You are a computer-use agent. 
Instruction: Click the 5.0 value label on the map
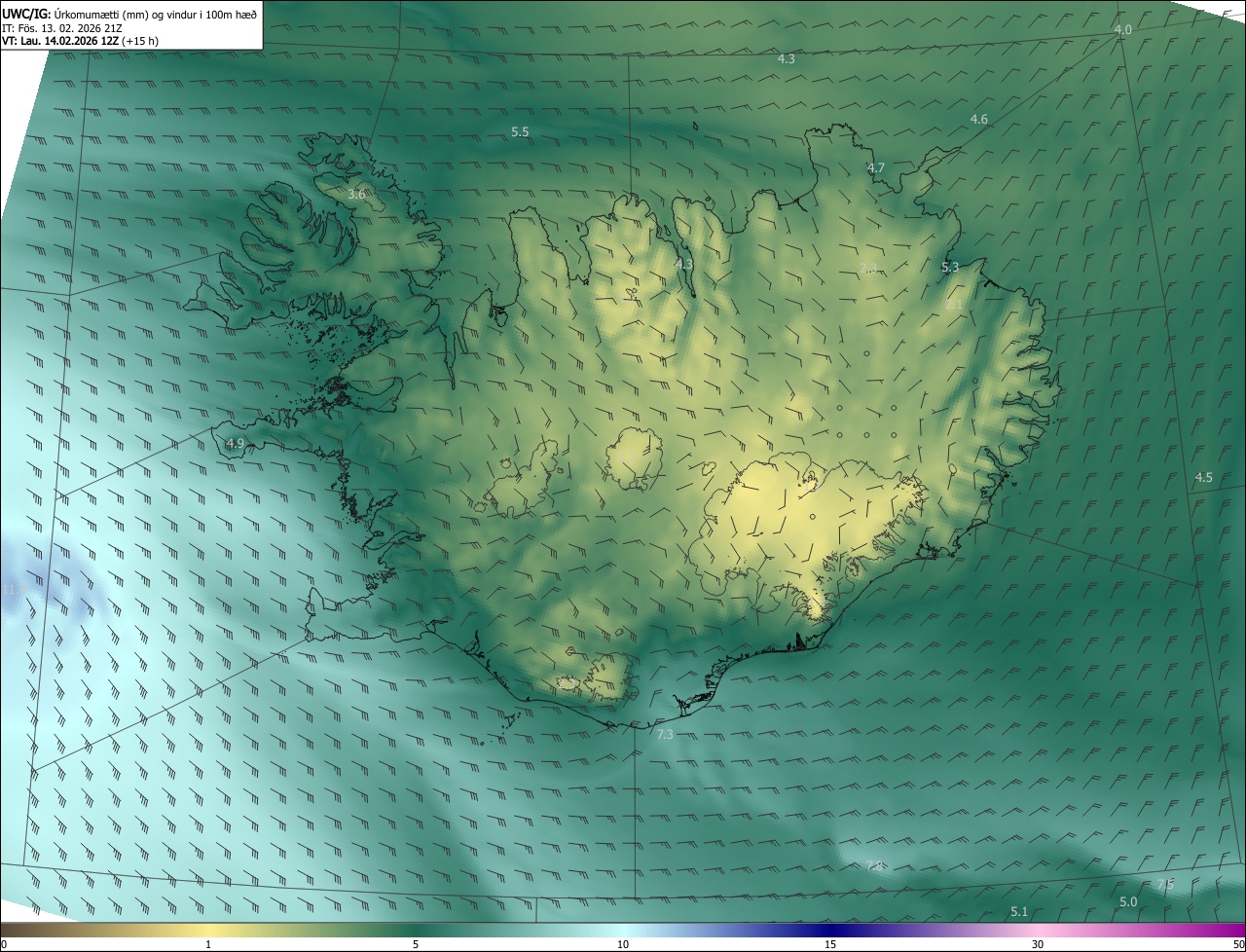pos(1127,901)
